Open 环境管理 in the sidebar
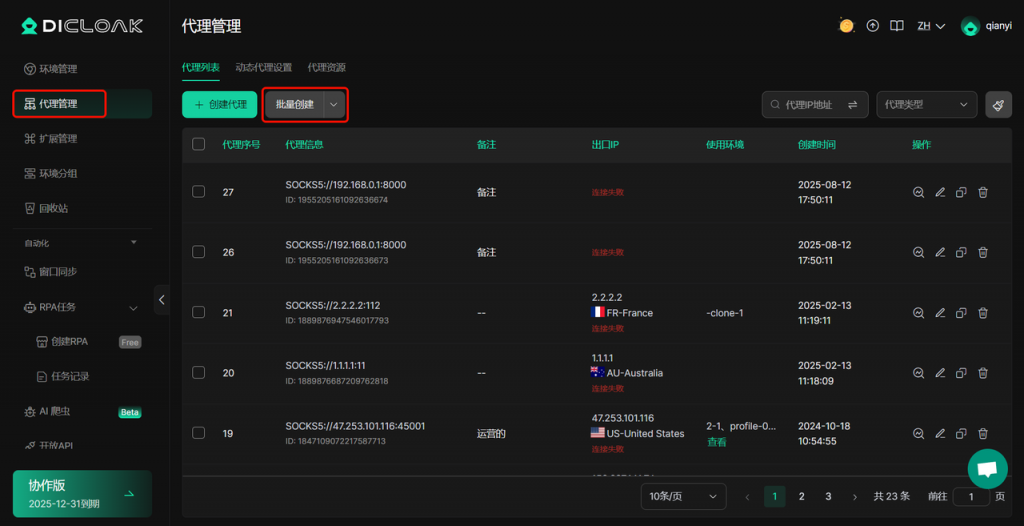The height and width of the screenshot is (526, 1024). point(51,69)
